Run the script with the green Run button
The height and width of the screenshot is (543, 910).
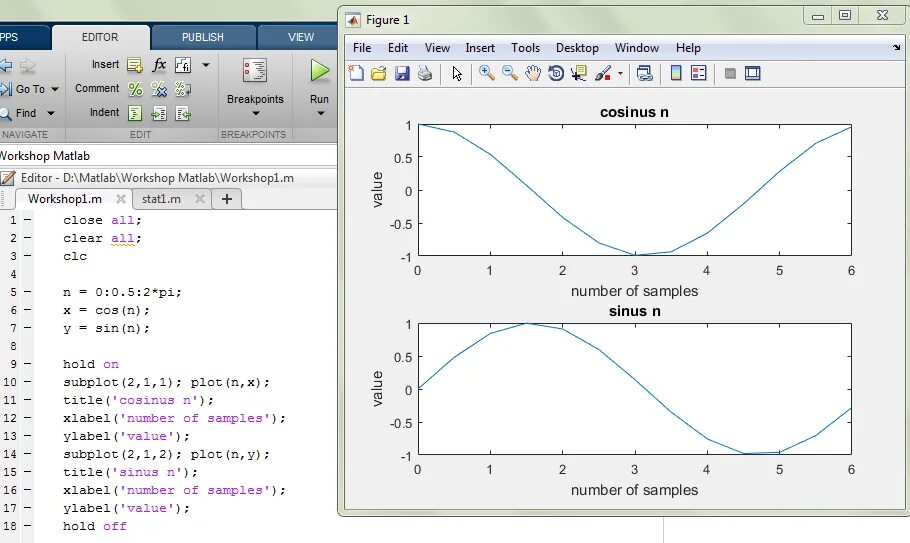tap(319, 71)
